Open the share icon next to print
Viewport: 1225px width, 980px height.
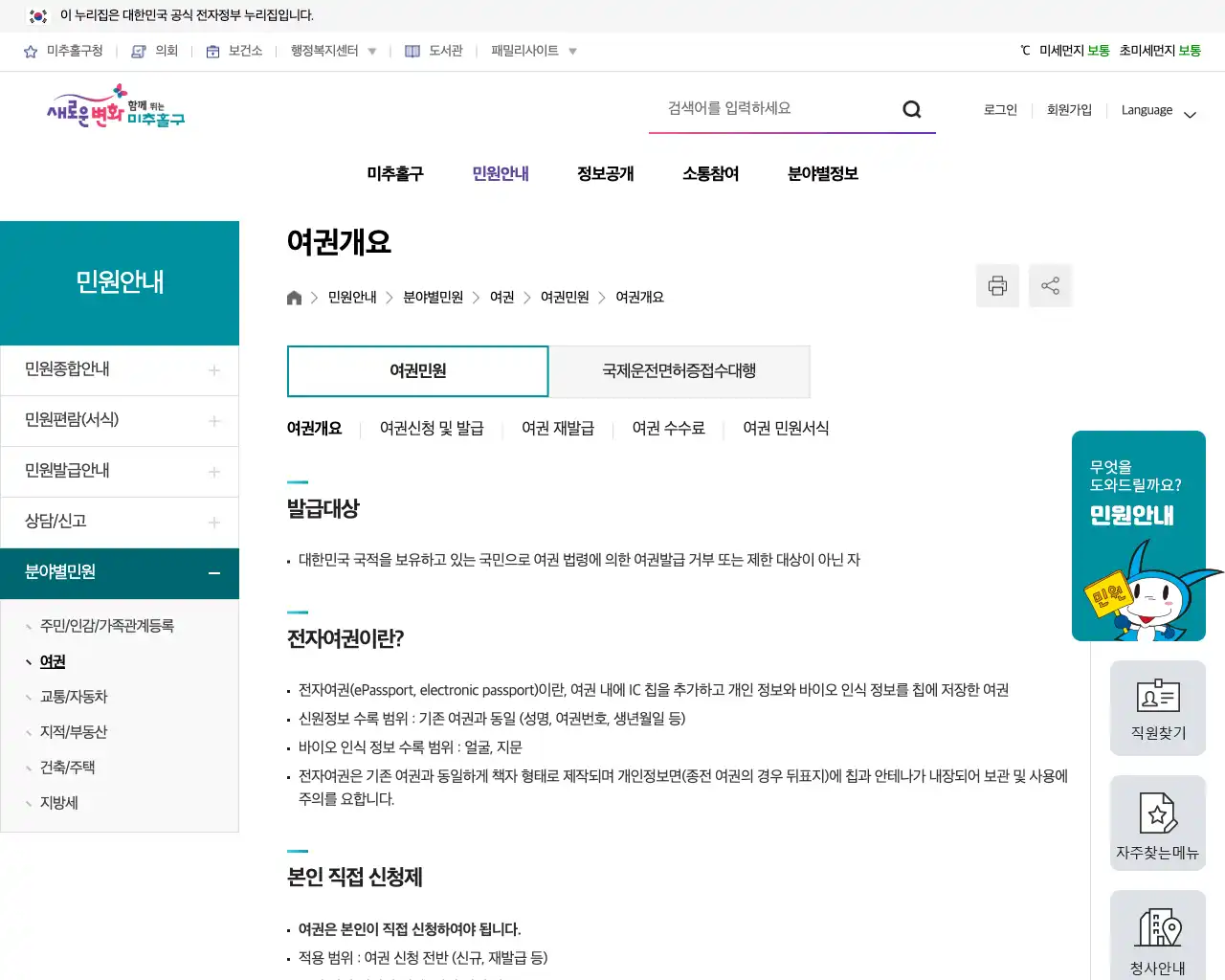(x=1050, y=285)
